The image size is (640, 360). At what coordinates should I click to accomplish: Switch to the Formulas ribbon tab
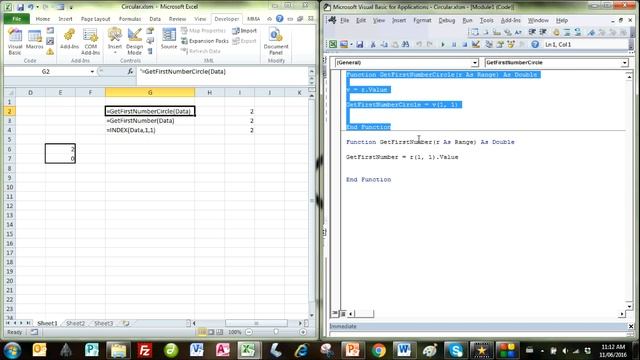pos(130,19)
